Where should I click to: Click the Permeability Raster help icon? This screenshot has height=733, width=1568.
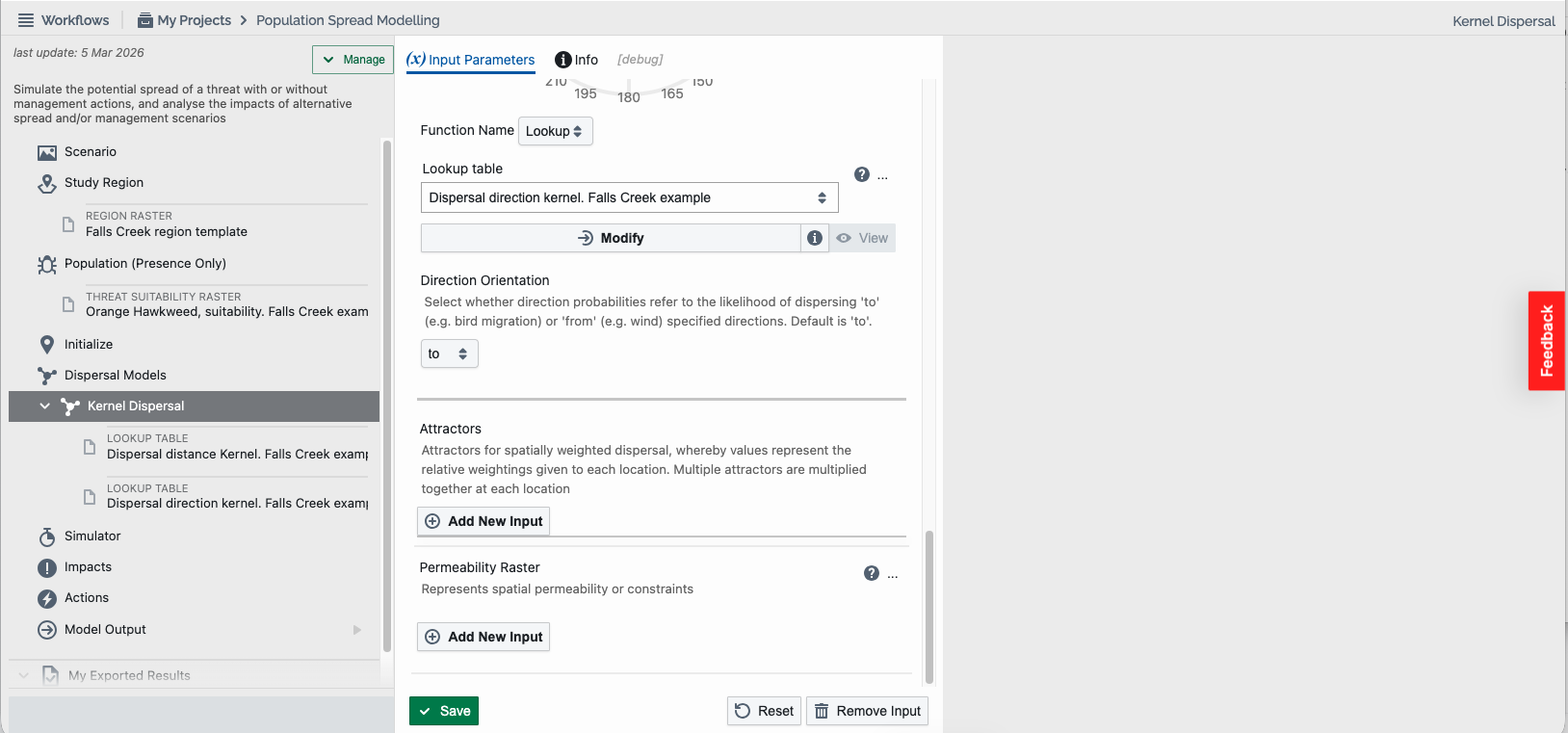pos(872,573)
